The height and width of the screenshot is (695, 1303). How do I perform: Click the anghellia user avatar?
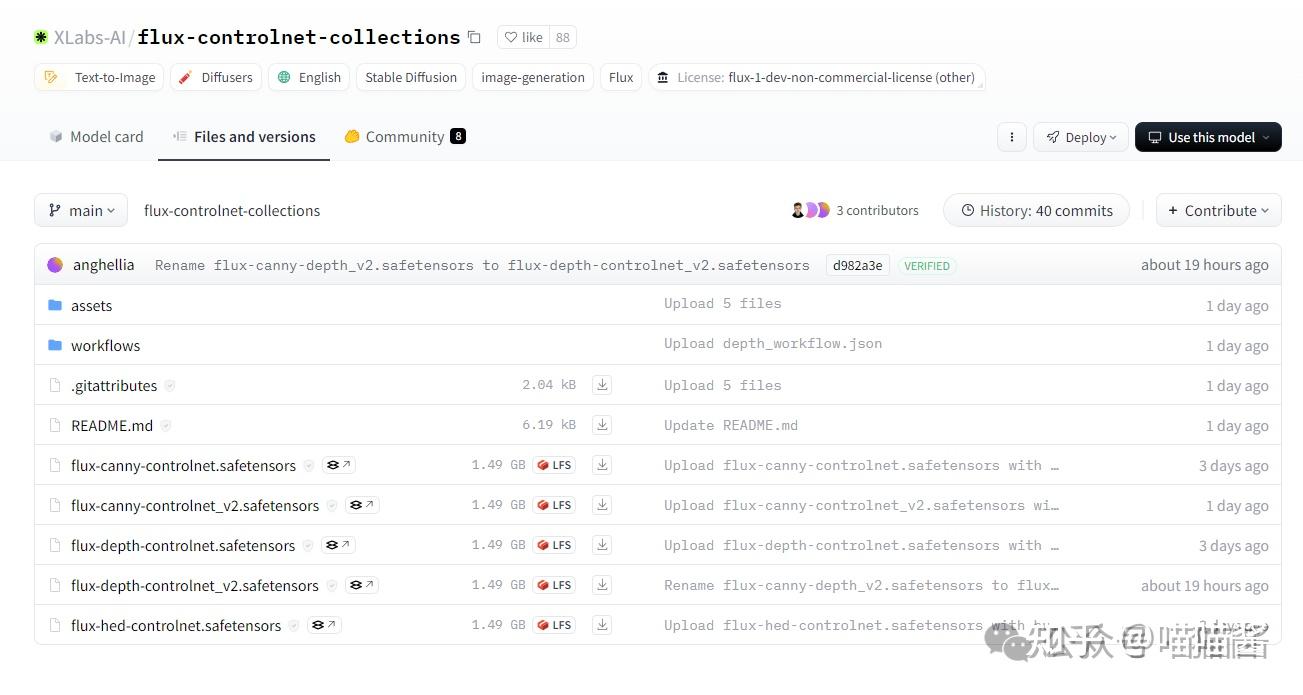coord(55,265)
